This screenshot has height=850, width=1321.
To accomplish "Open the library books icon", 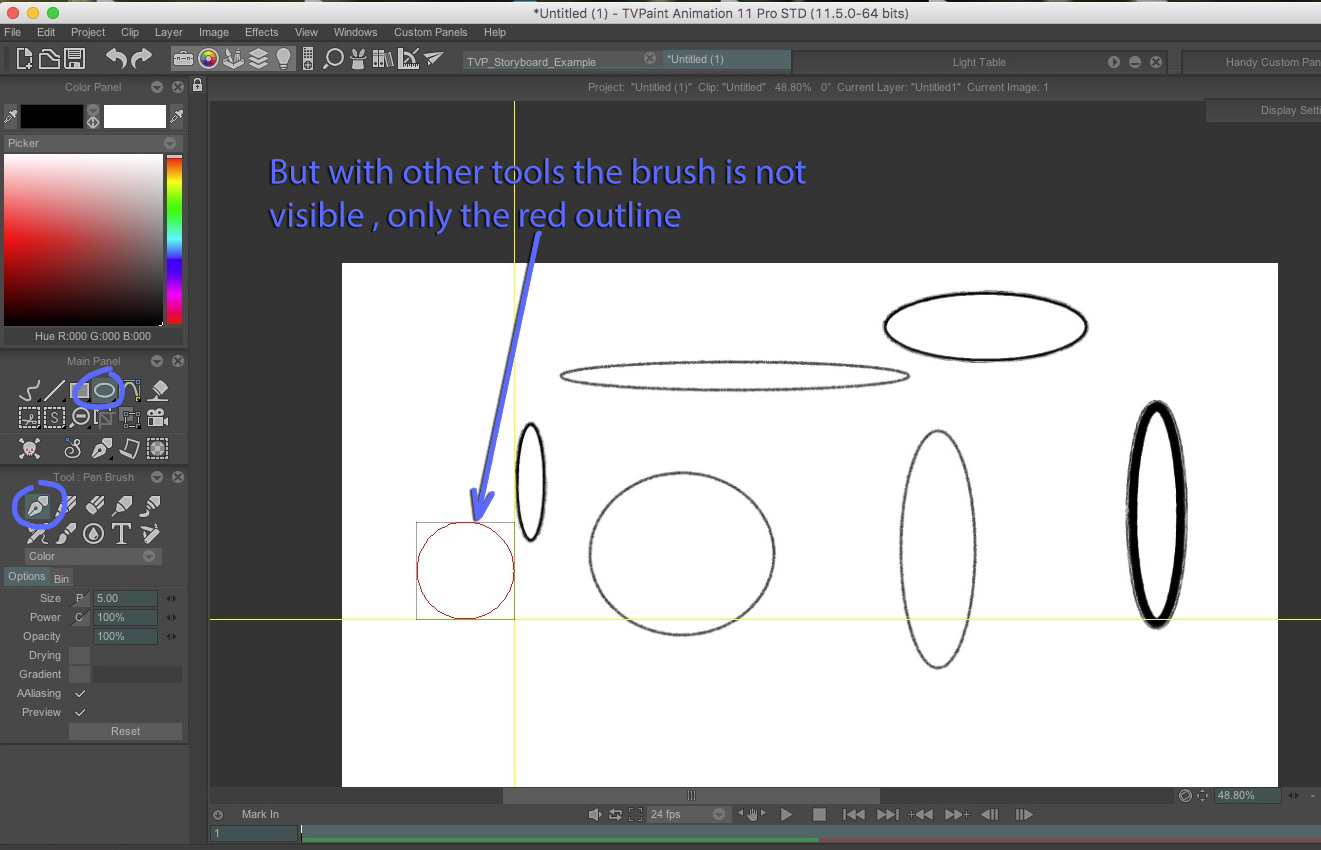I will pyautogui.click(x=383, y=59).
